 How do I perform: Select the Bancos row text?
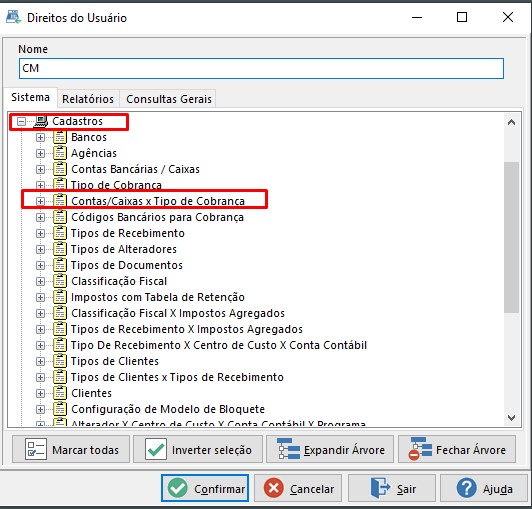[x=89, y=137]
